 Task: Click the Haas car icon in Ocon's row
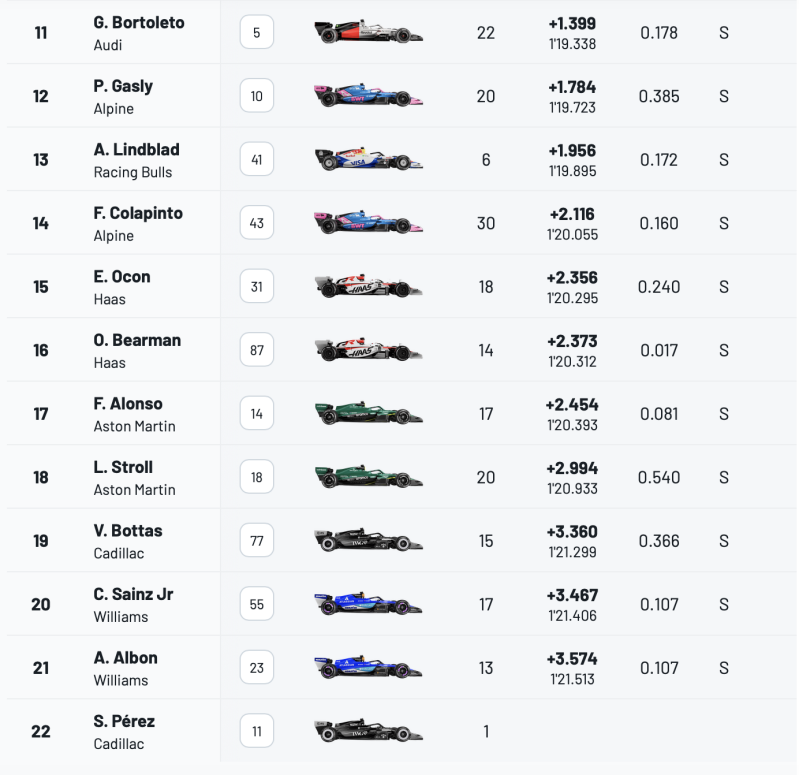[x=368, y=286]
